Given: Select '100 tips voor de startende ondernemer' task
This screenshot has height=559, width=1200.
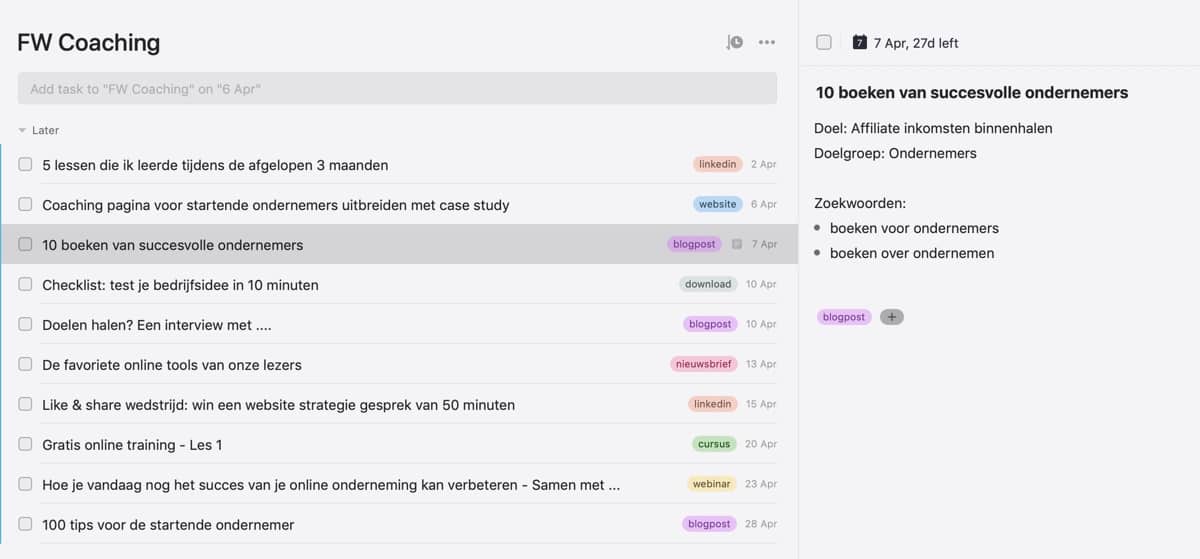Looking at the screenshot, I should click(168, 524).
